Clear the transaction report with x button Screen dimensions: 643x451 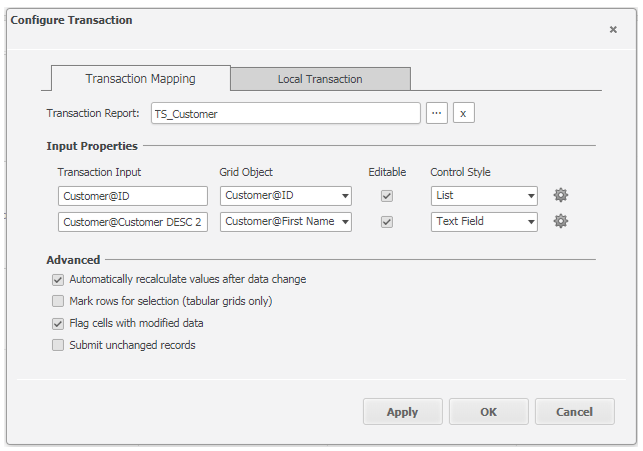463,113
